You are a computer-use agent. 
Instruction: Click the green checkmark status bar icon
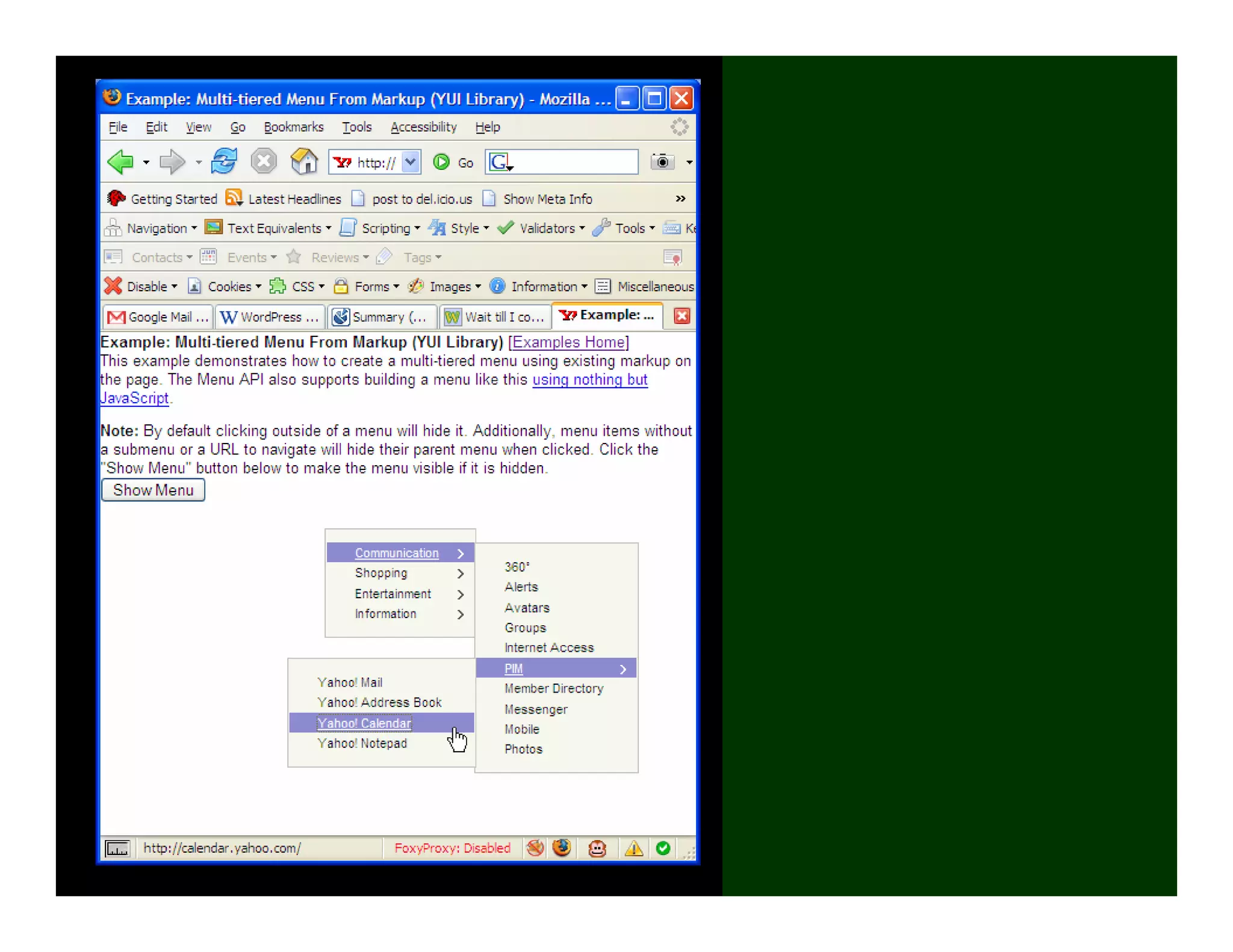[663, 848]
